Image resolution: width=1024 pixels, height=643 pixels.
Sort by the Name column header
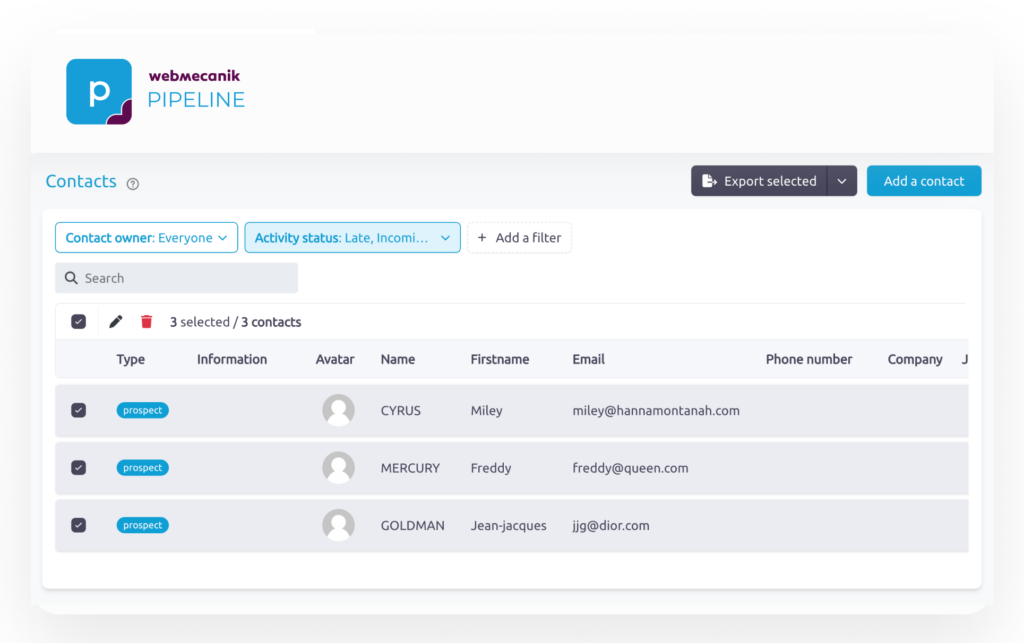tap(397, 359)
